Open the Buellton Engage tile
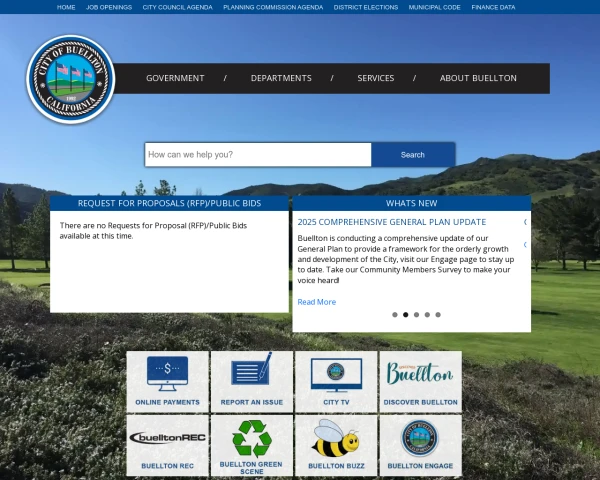The image size is (600, 480). pos(421,445)
